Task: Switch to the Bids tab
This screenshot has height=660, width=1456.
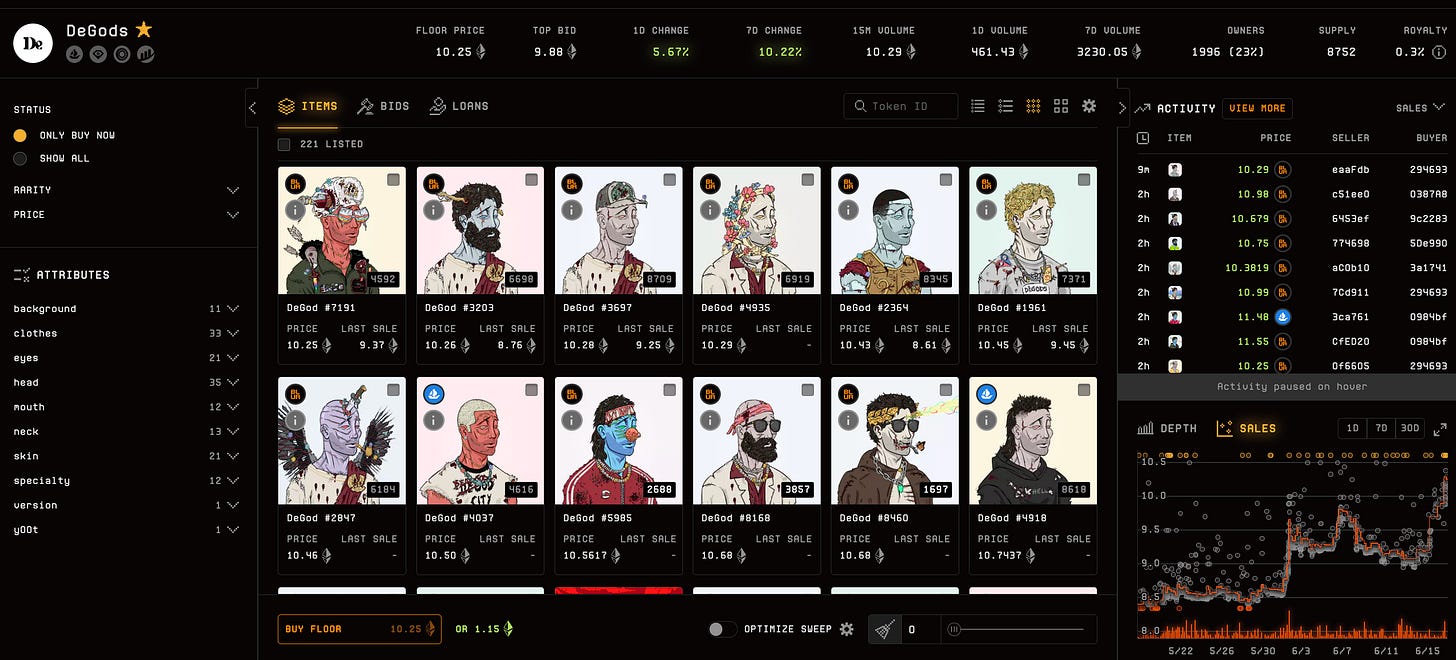Action: (x=383, y=106)
